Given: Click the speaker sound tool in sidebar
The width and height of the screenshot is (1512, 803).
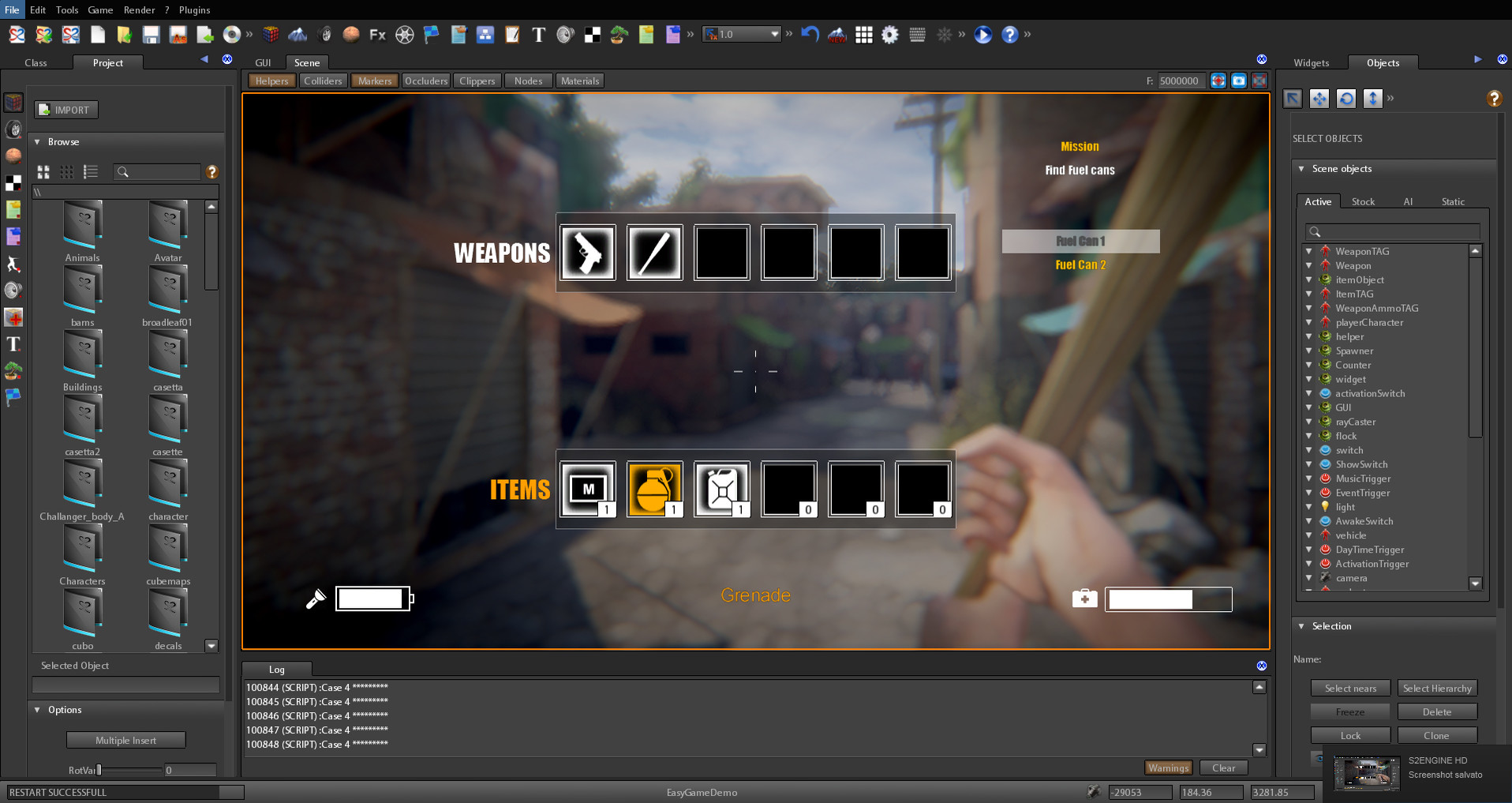Looking at the screenshot, I should tap(13, 290).
